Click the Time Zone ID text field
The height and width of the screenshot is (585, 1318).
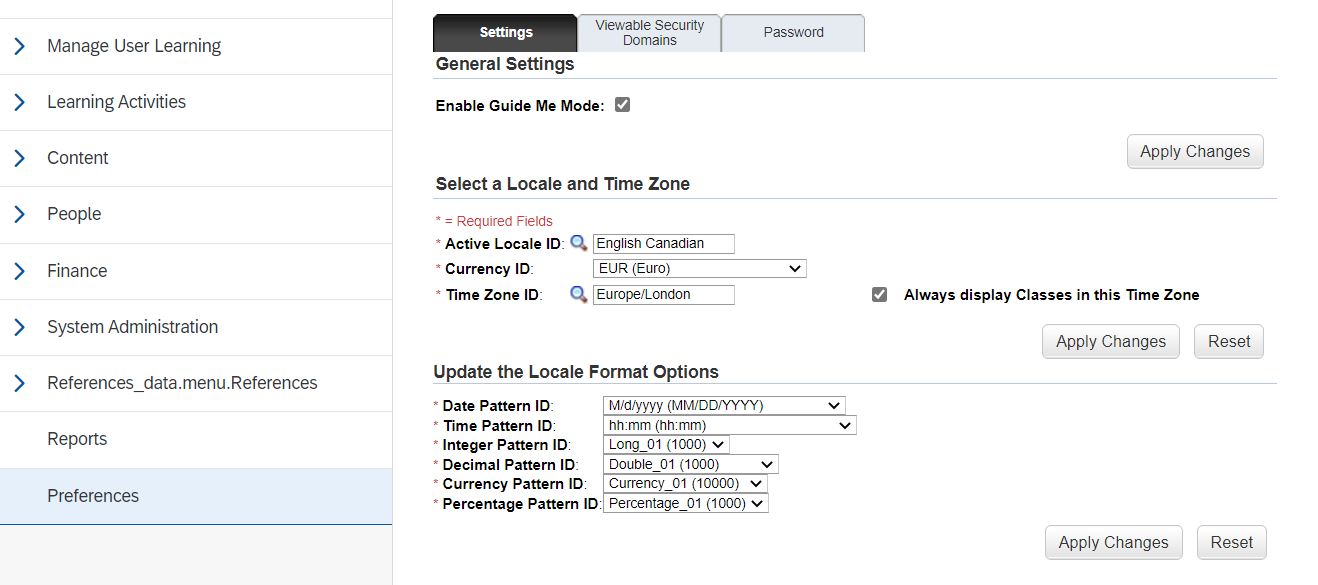[664, 294]
